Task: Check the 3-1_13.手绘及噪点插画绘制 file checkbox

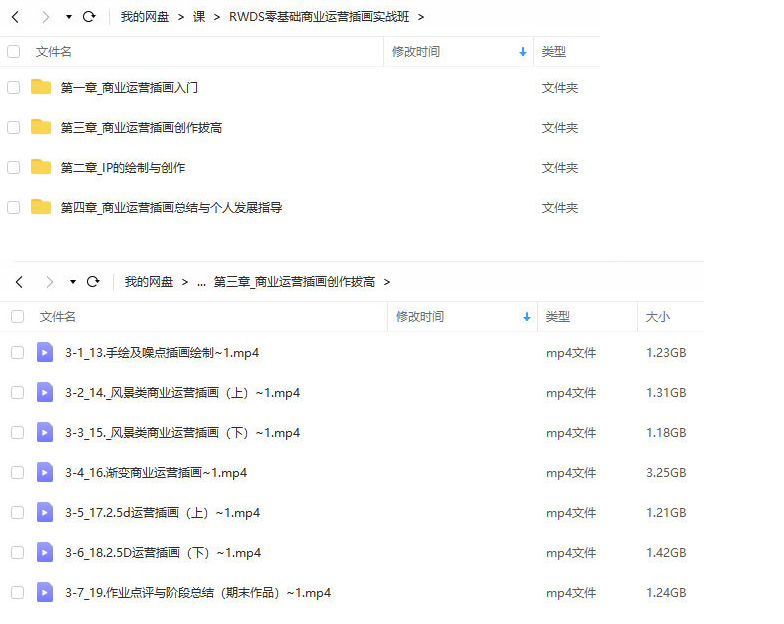Action: coord(18,352)
